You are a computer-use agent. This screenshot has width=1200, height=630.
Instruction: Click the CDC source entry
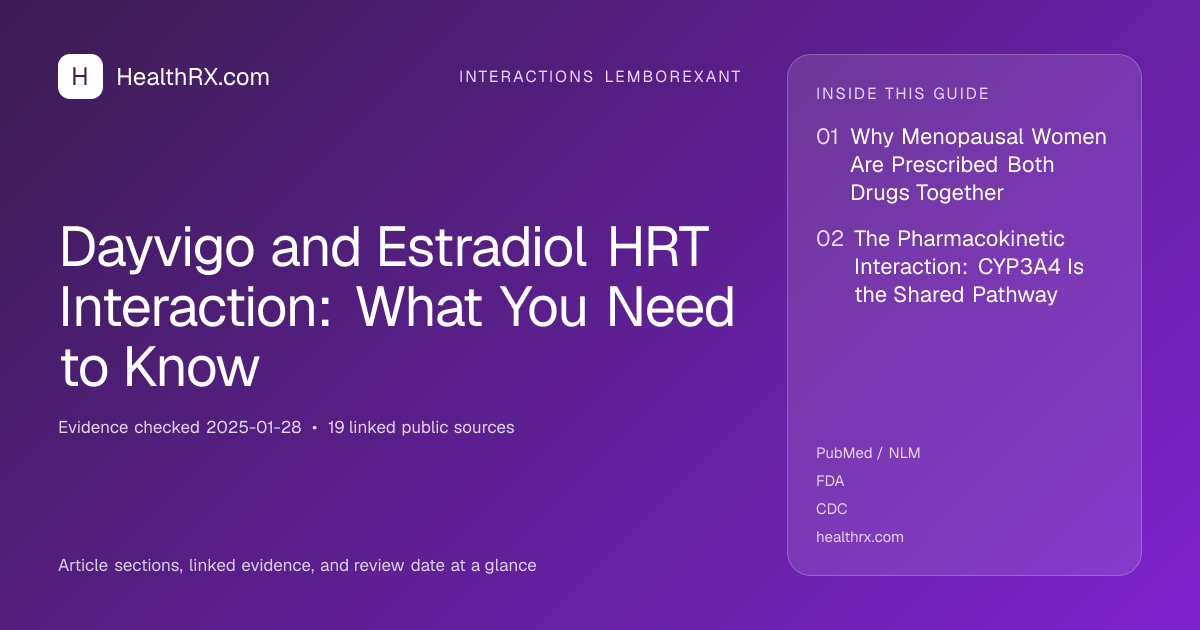click(x=832, y=509)
